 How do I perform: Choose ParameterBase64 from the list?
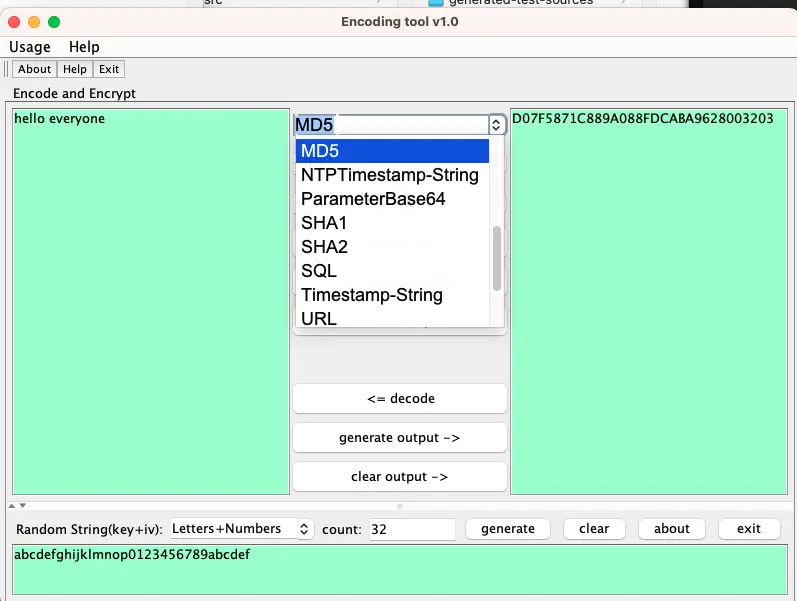[x=392, y=199]
